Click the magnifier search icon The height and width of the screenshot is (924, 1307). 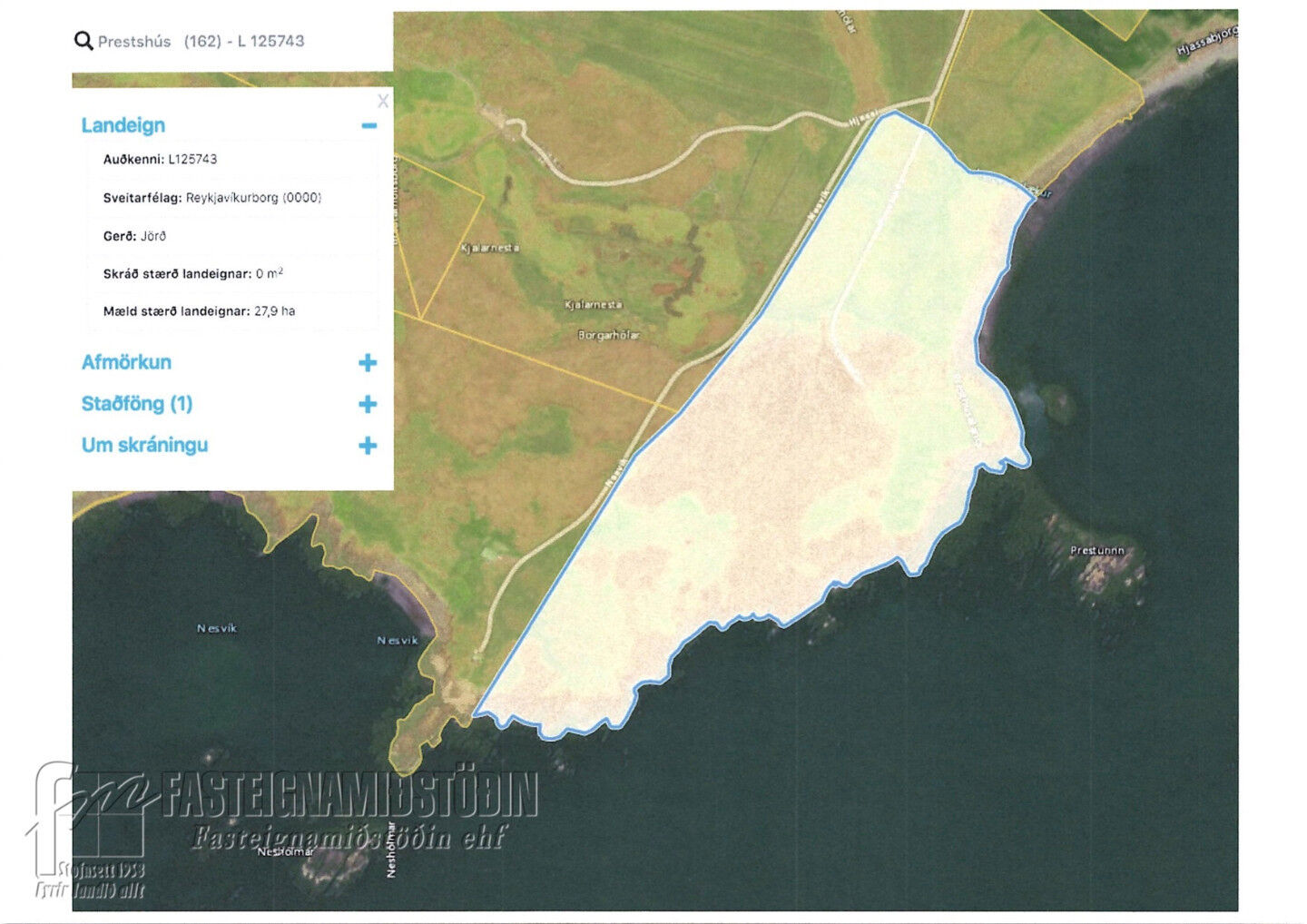point(84,41)
